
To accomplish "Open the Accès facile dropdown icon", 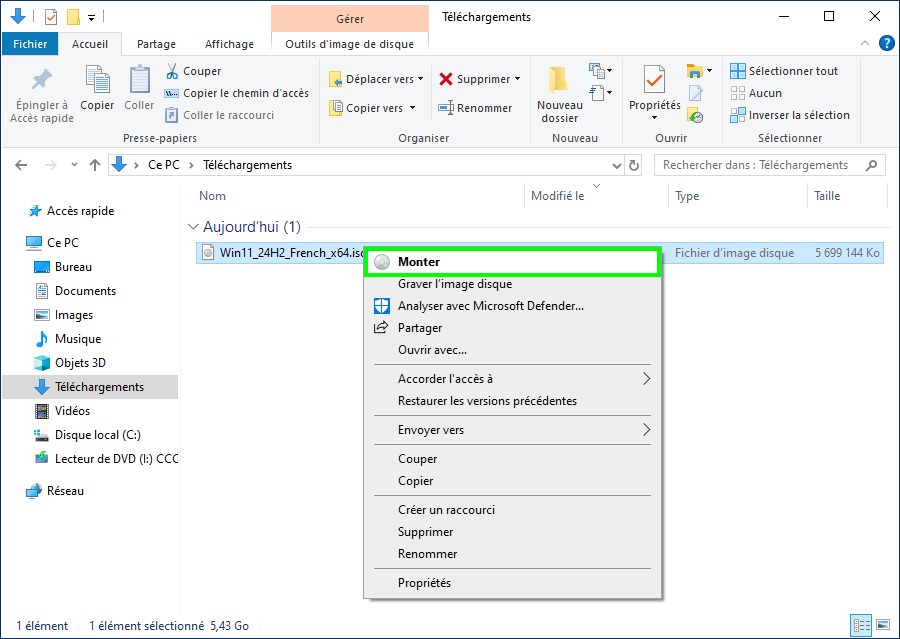I will click(600, 92).
